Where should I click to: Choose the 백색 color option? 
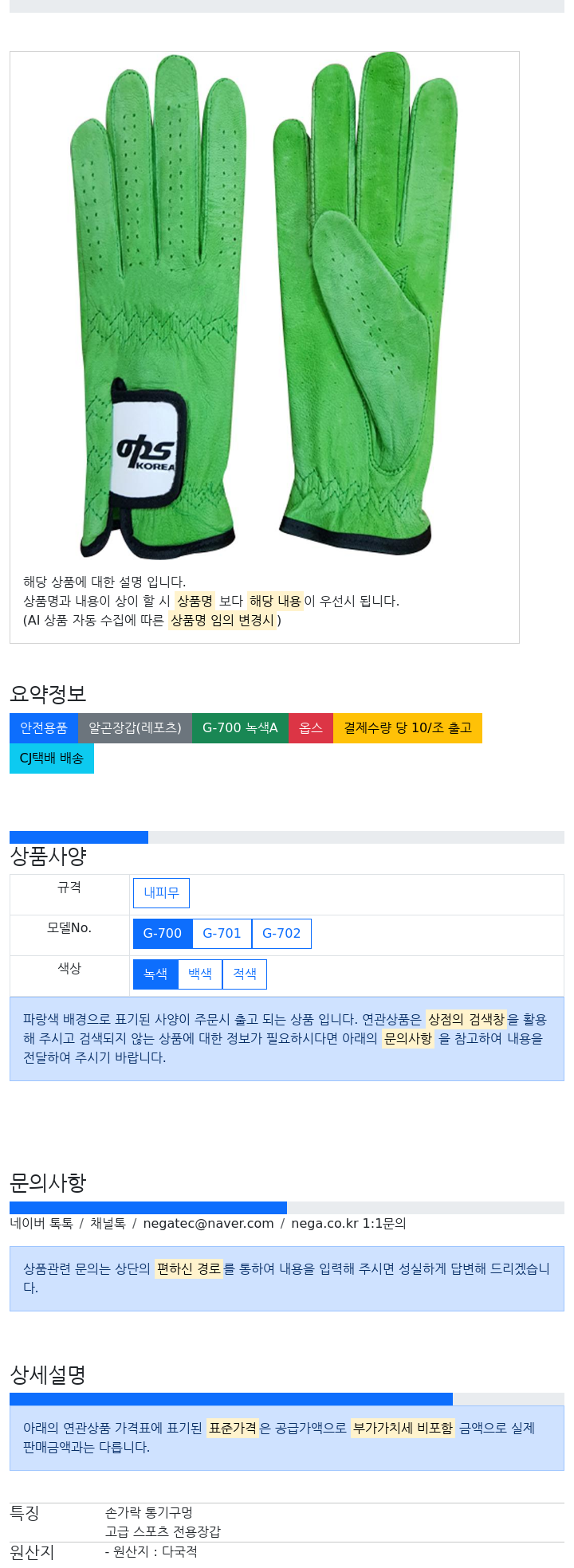(x=200, y=974)
